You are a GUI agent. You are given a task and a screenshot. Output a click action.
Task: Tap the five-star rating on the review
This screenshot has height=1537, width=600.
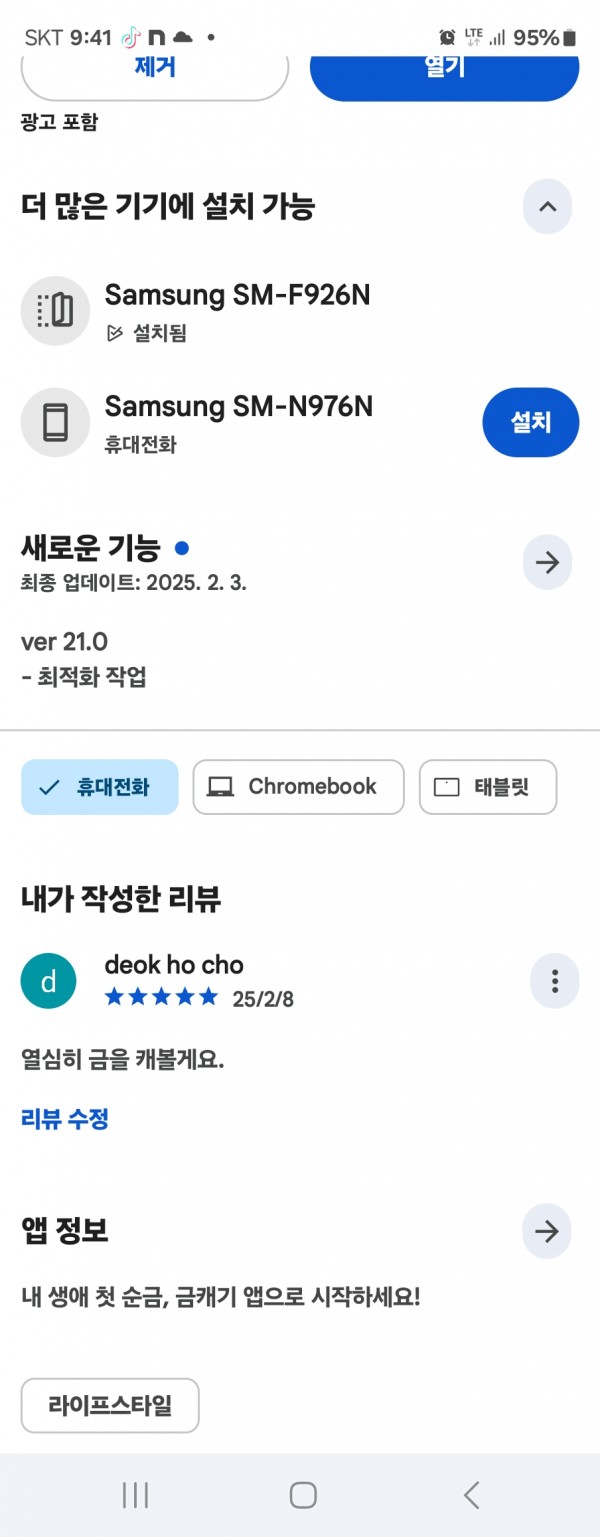tap(161, 996)
